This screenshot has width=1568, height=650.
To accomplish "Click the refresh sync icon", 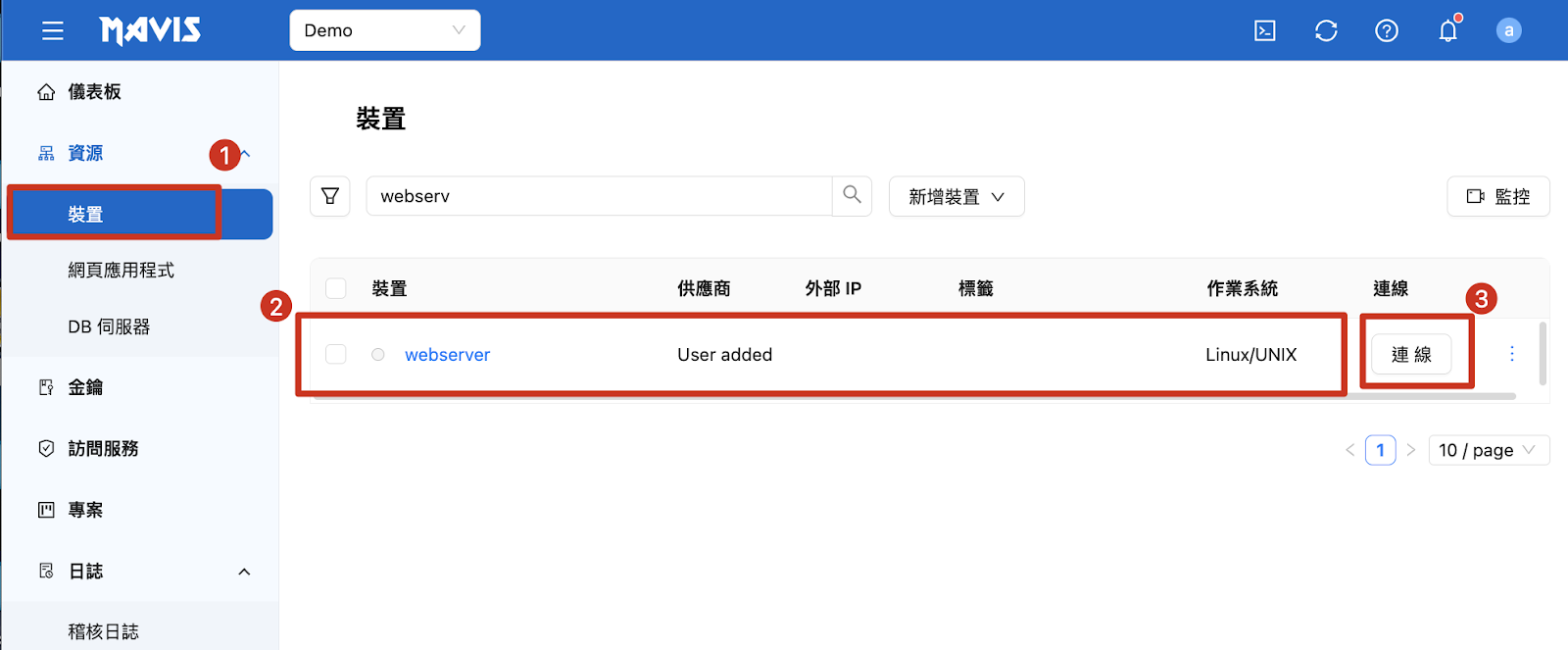I will tap(1326, 31).
